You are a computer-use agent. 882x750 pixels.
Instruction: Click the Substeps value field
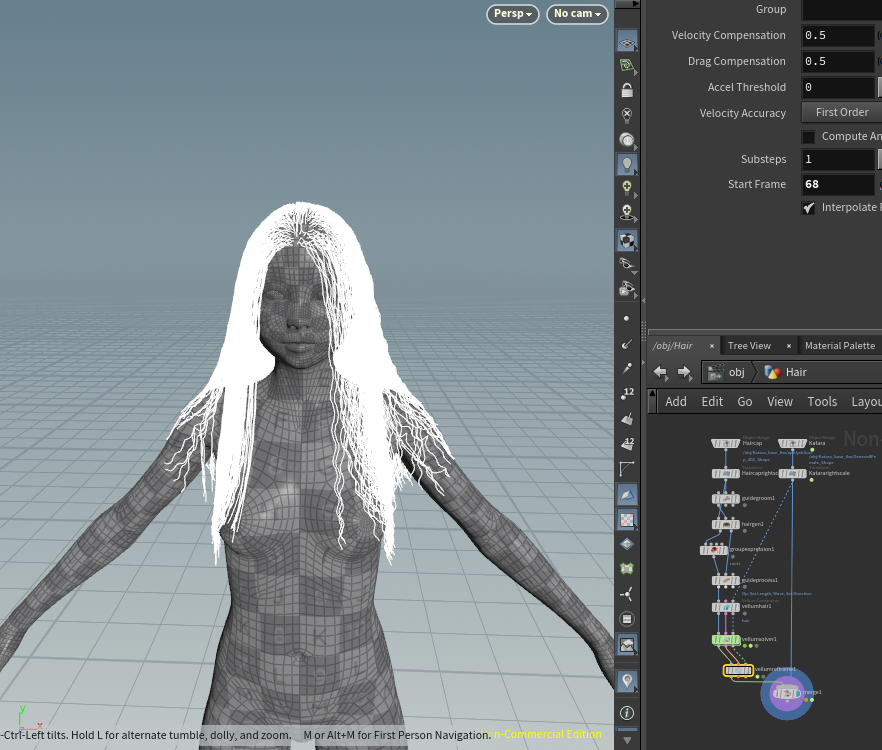coord(838,160)
